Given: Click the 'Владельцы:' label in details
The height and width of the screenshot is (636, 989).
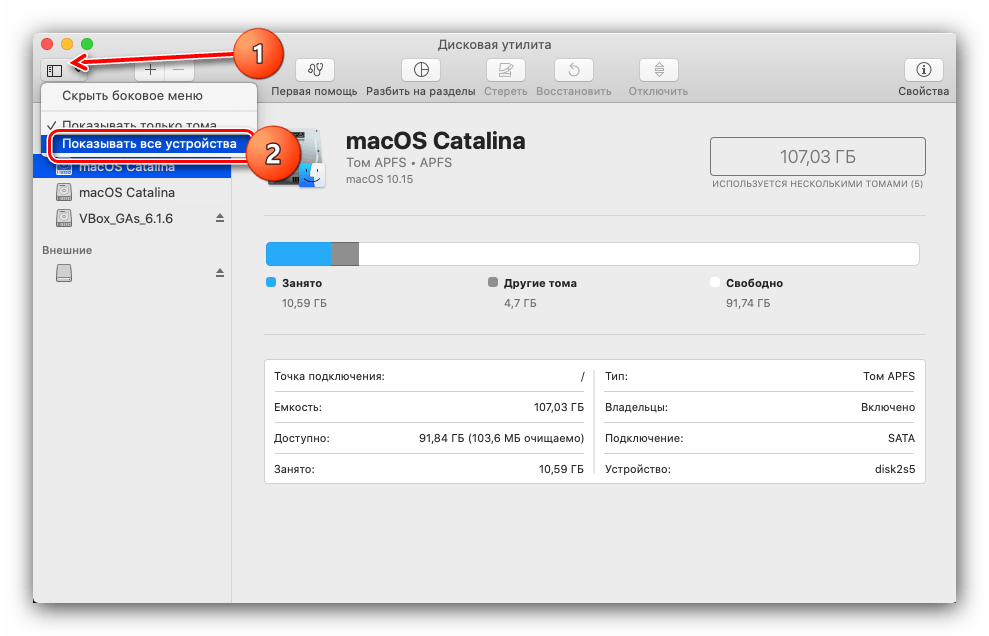Looking at the screenshot, I should click(636, 408).
